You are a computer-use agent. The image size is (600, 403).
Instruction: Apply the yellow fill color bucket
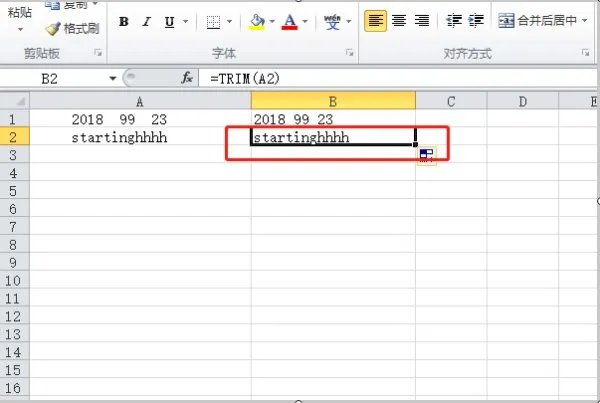[256, 22]
